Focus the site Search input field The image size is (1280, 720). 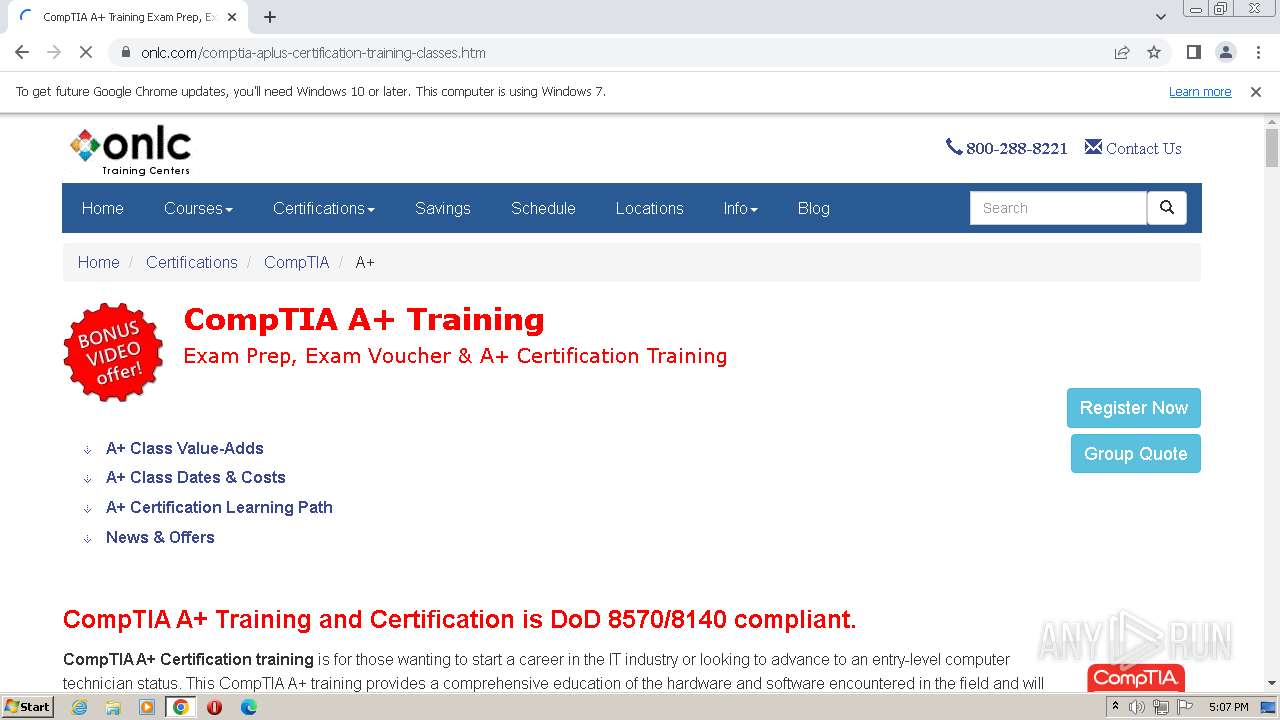pos(1058,208)
